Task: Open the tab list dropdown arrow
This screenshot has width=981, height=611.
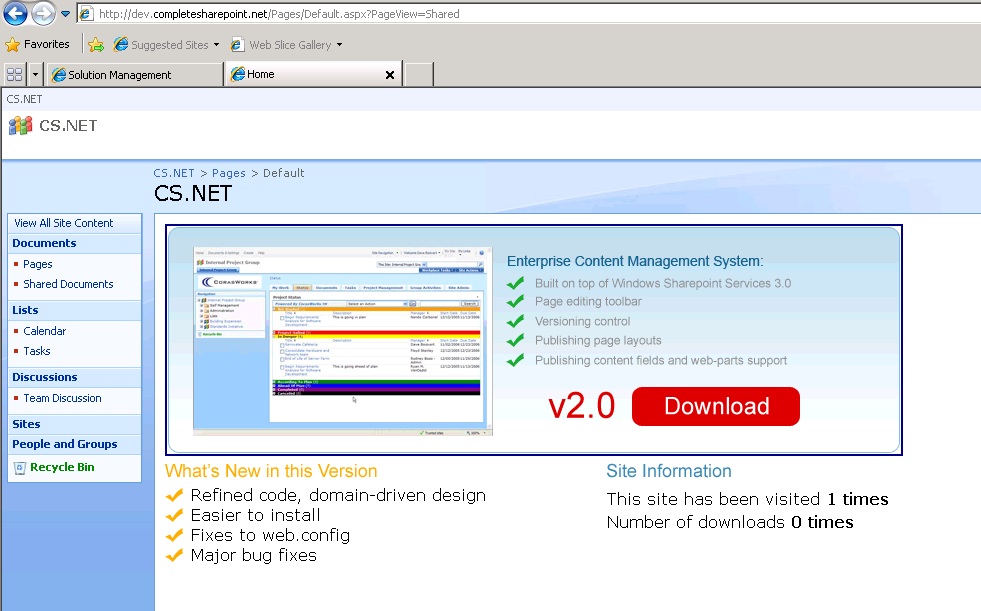Action: (x=35, y=74)
